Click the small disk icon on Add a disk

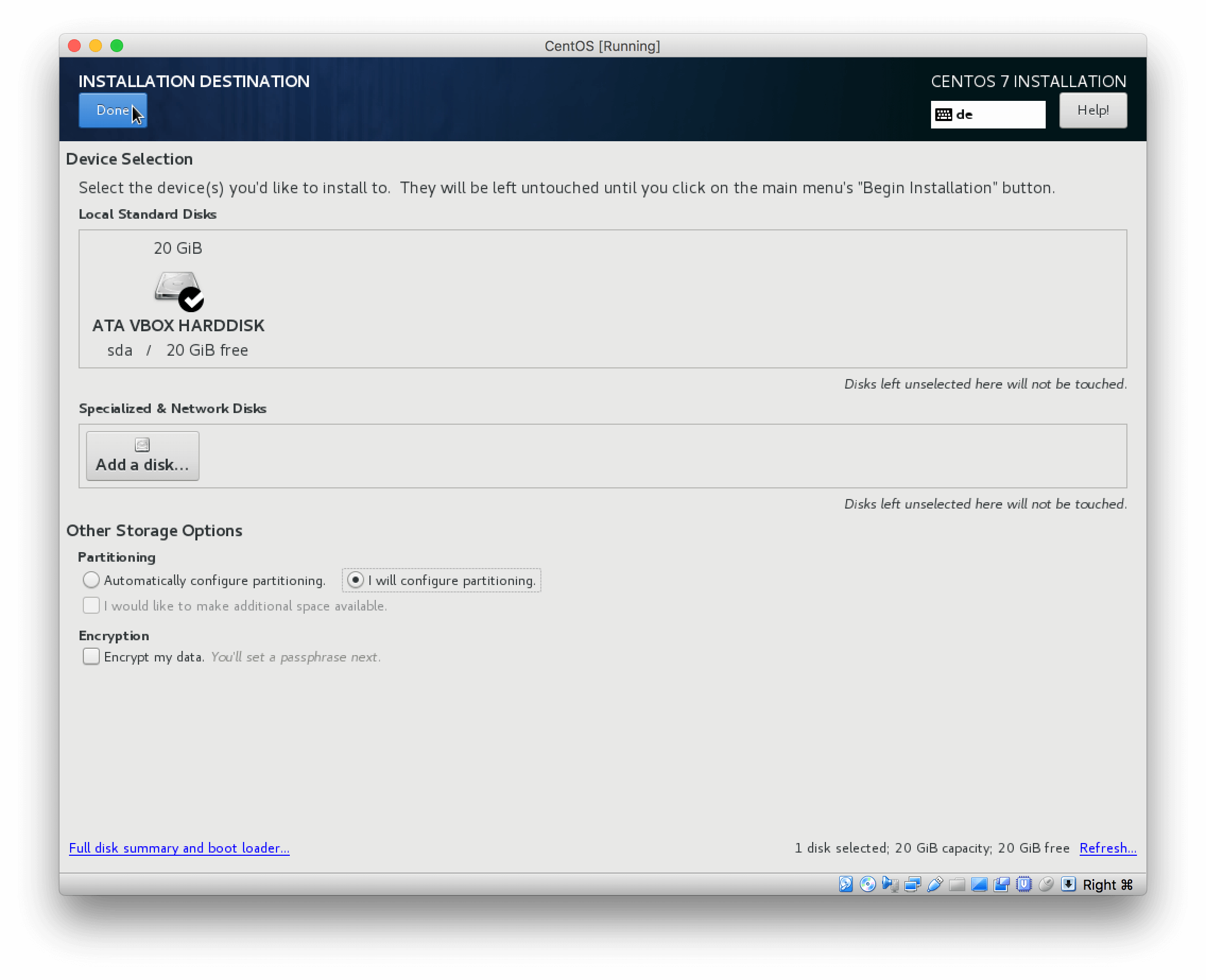(142, 445)
